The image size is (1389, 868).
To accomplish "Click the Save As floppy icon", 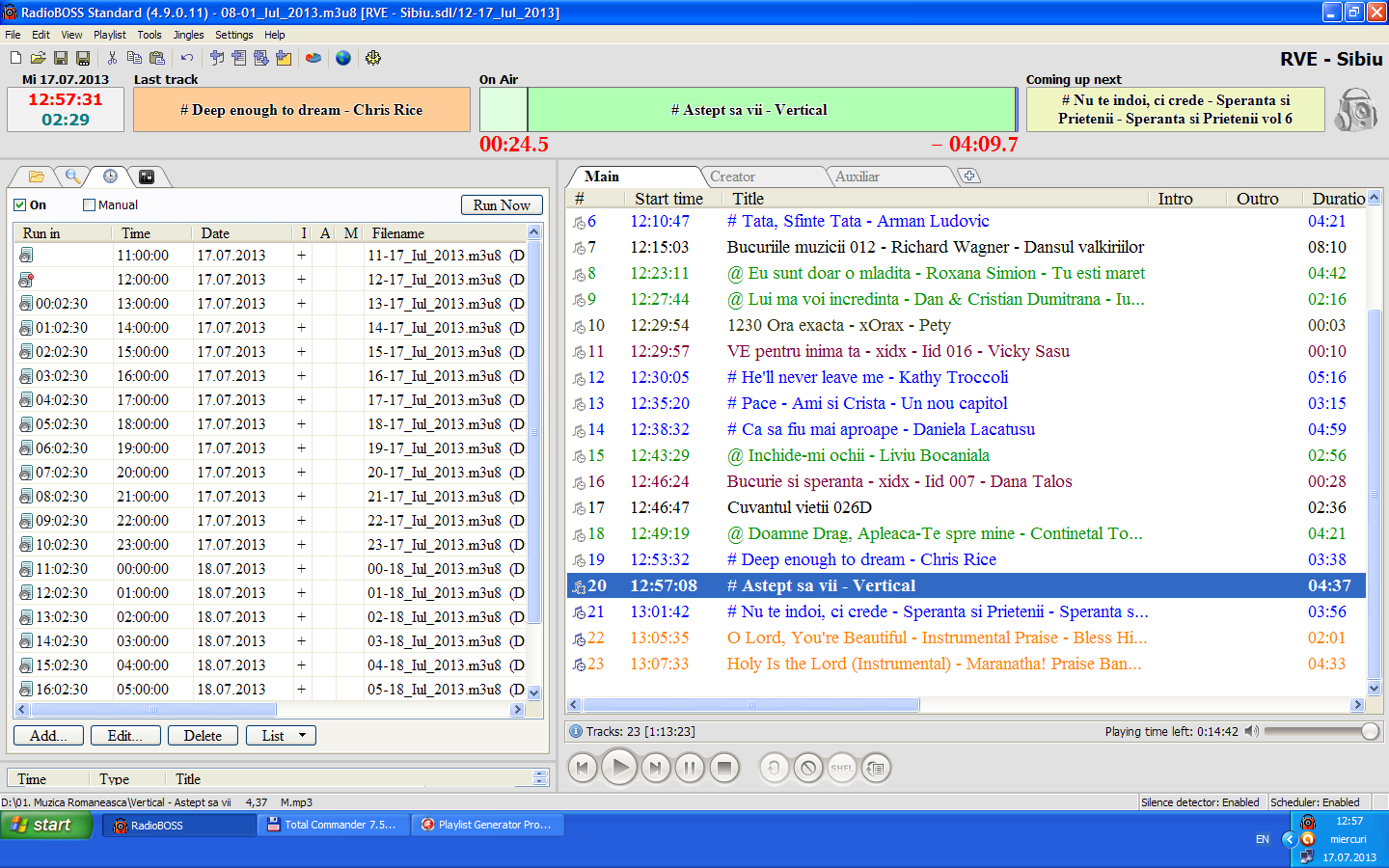I will click(83, 59).
